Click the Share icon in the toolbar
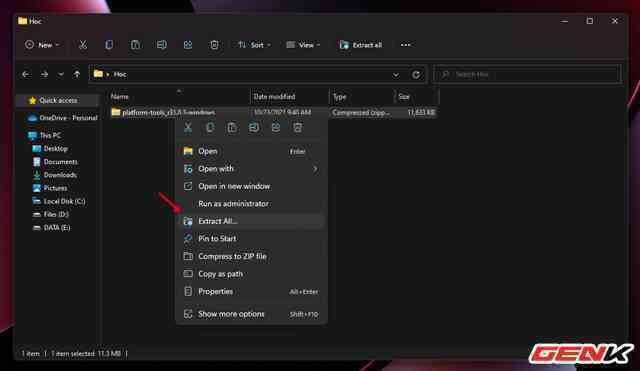This screenshot has width=640, height=371. point(188,45)
